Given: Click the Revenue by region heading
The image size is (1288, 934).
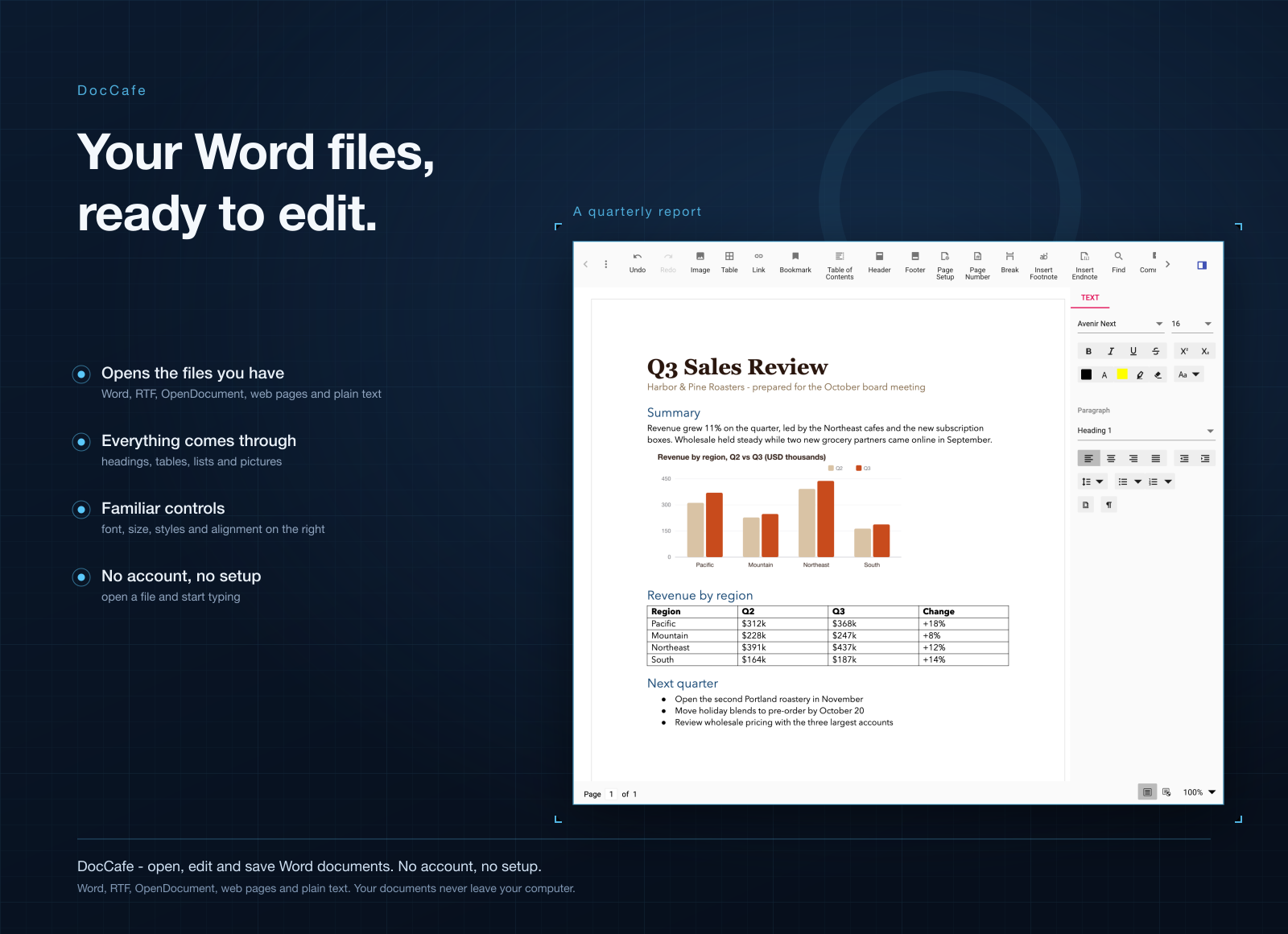Looking at the screenshot, I should click(x=700, y=595).
